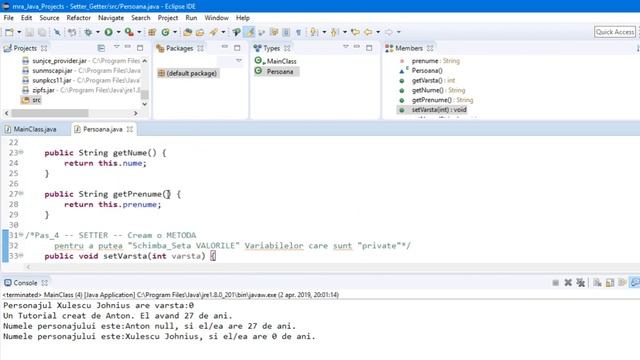Image resolution: width=640 pixels, height=360 pixels.
Task: Maximize the Types view panel
Action: (369, 48)
